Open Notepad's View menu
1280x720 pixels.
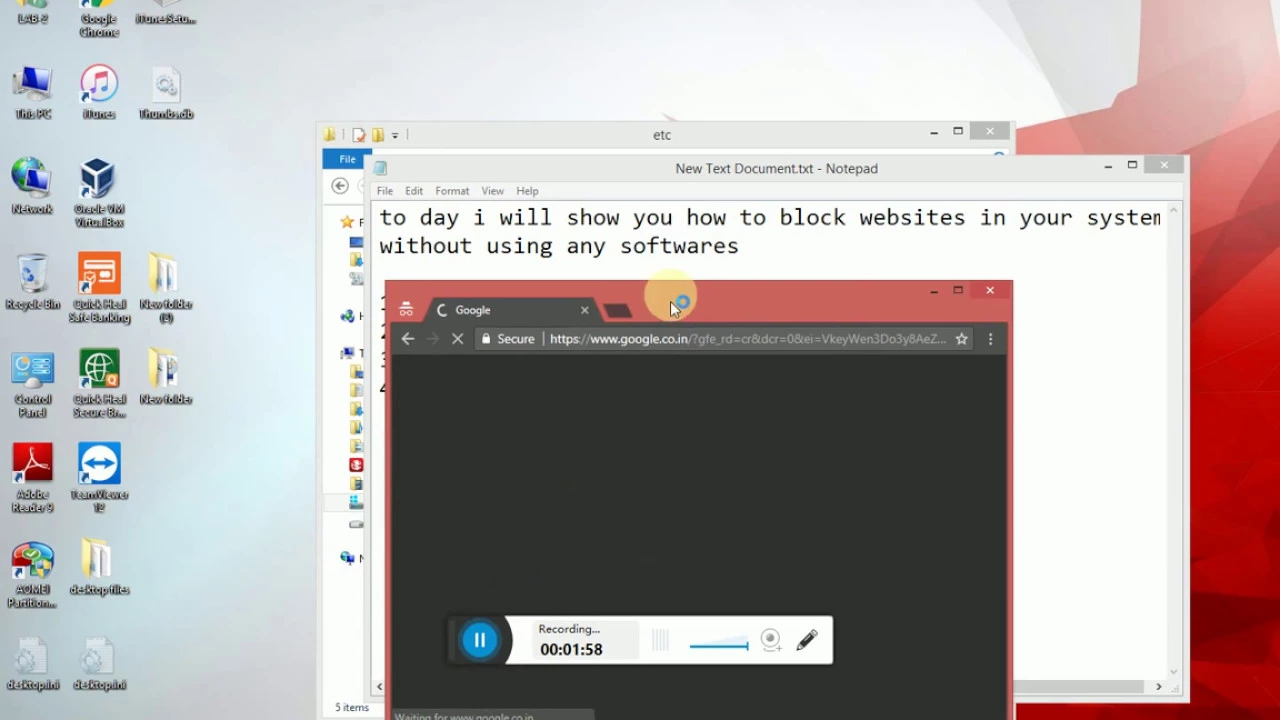coord(493,191)
